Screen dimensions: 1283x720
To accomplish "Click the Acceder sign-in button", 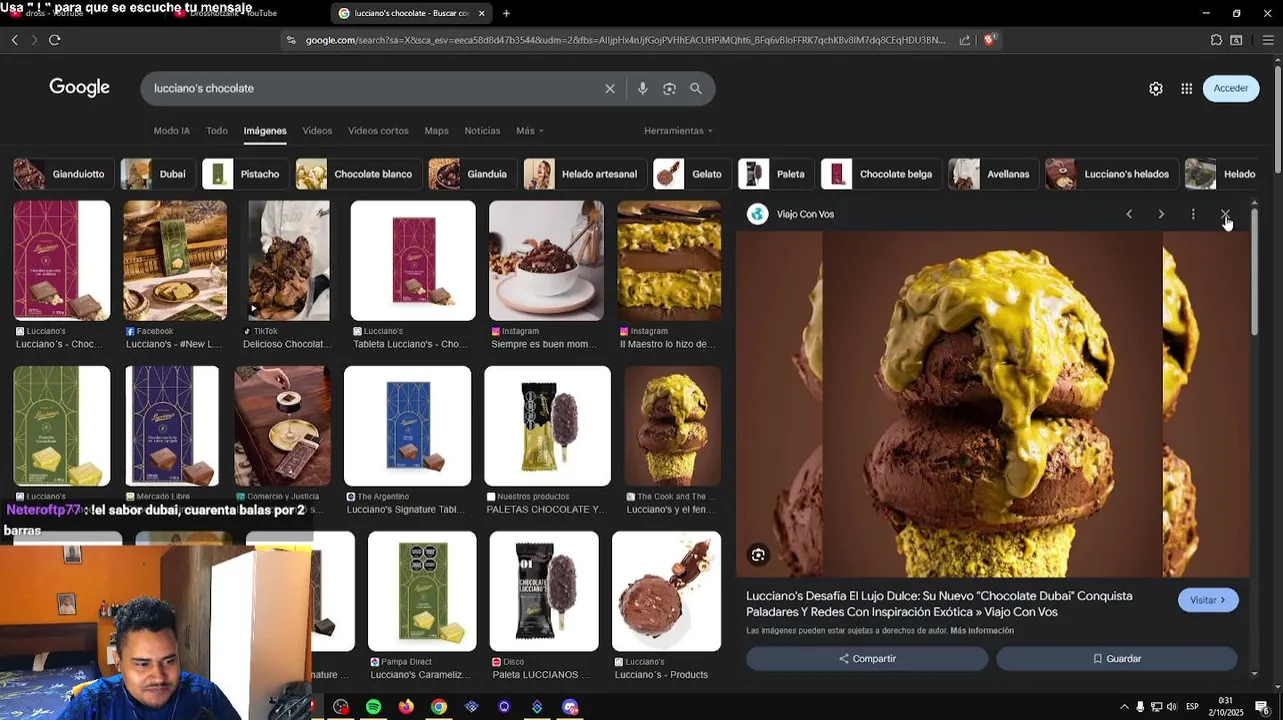I will tap(1231, 88).
